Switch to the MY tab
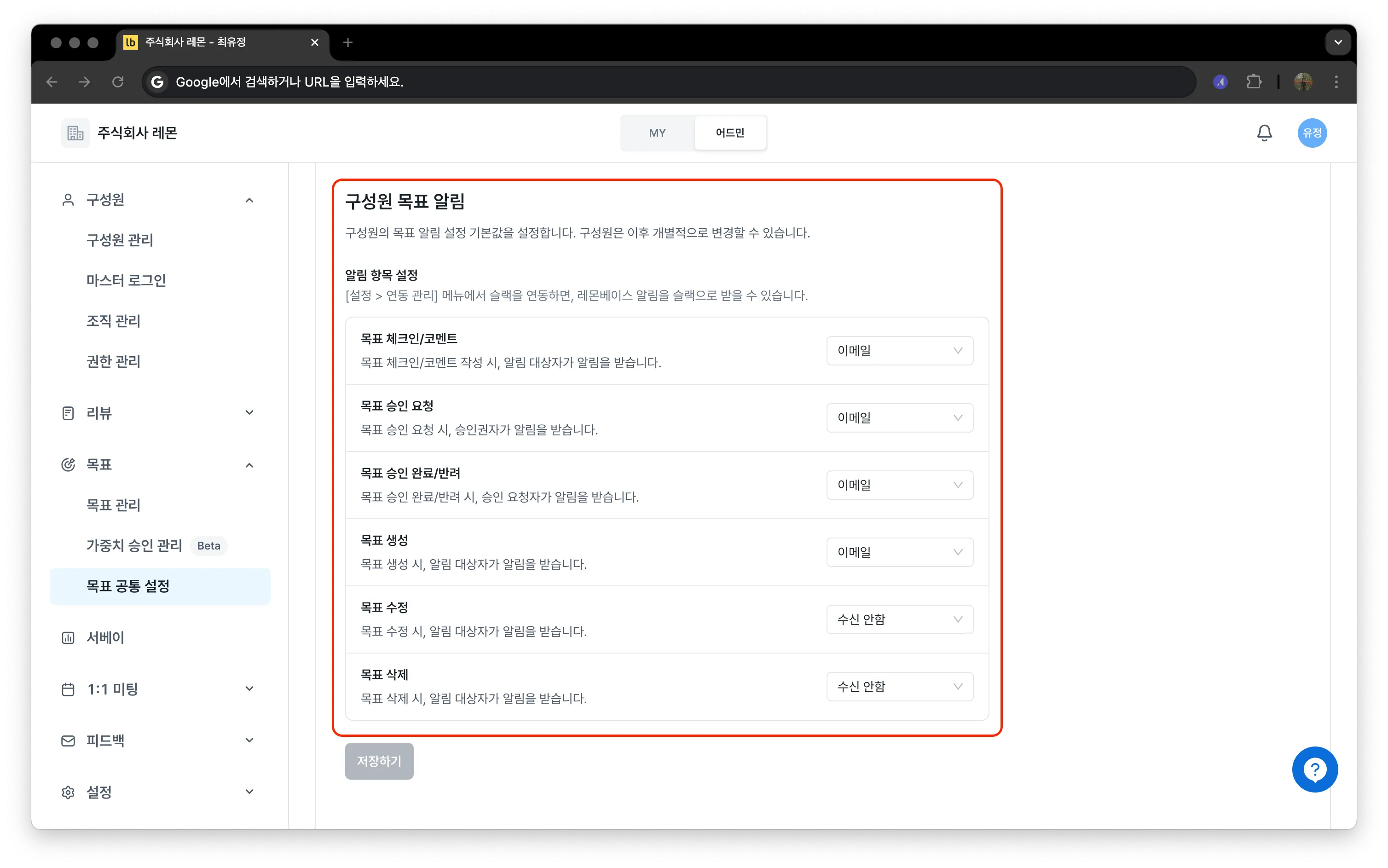1388x868 pixels. [x=657, y=133]
